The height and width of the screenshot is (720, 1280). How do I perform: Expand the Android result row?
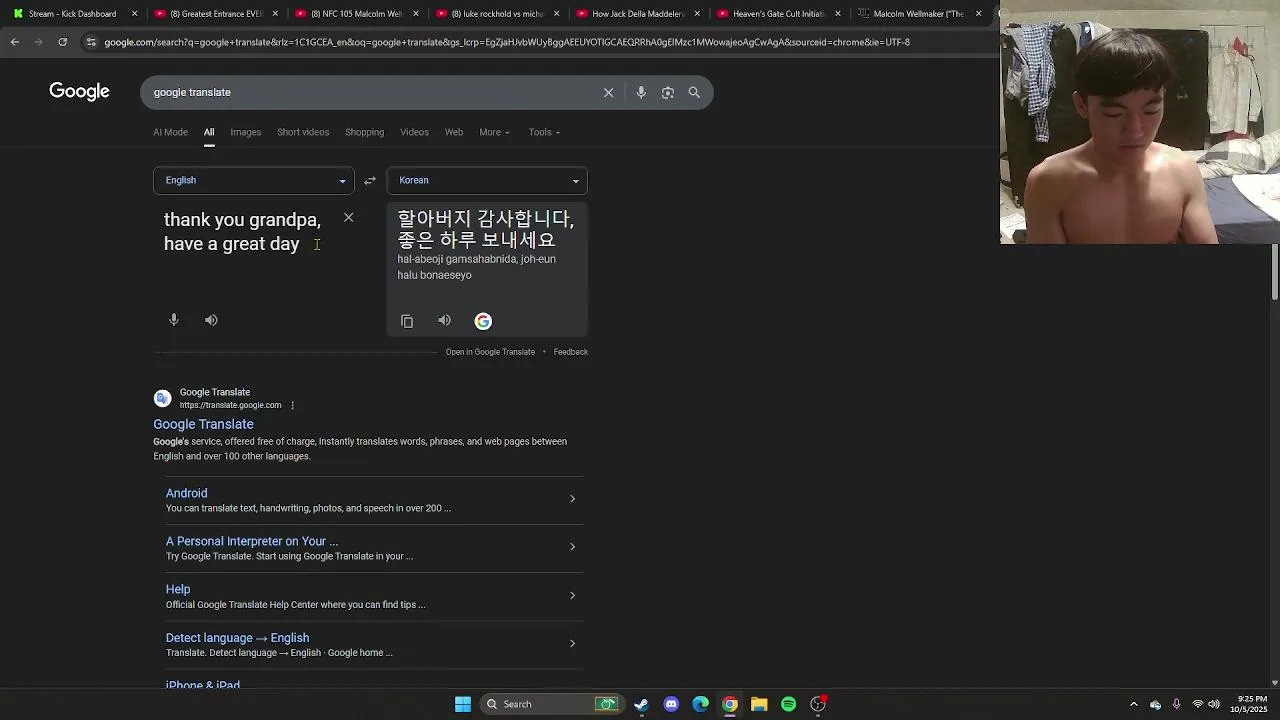[x=572, y=499]
